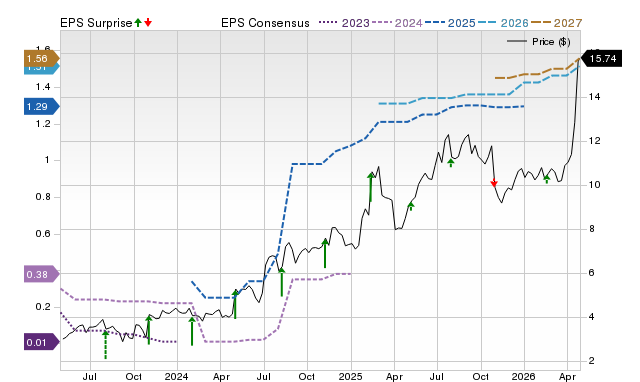Viewport: 640px width, 382px height.
Task: Click the dashed green surprise arrow near July 2023
Action: coord(105,345)
